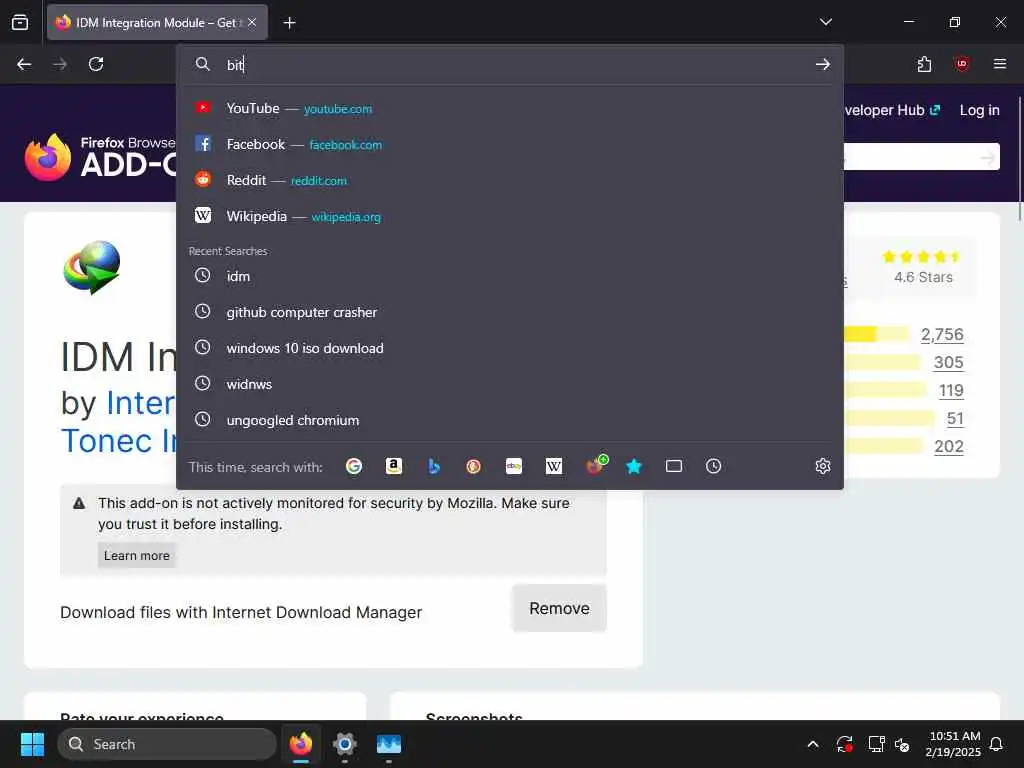This screenshot has height=768, width=1024.
Task: Open the Windows Start menu
Action: coord(32,744)
